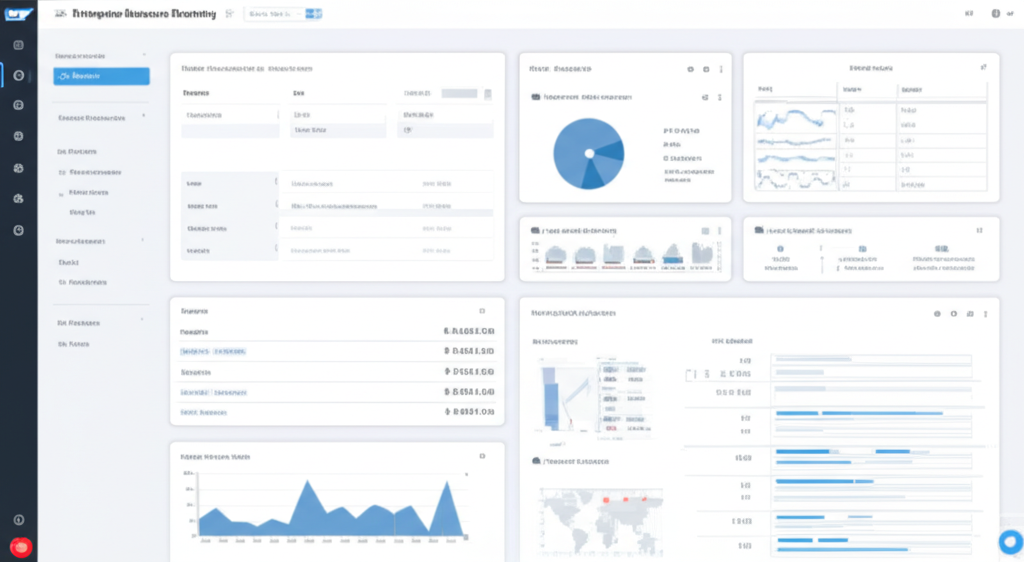This screenshot has height=562, width=1024.
Task: Expand the second navigation section via its chevron
Action: pyautogui.click(x=144, y=117)
